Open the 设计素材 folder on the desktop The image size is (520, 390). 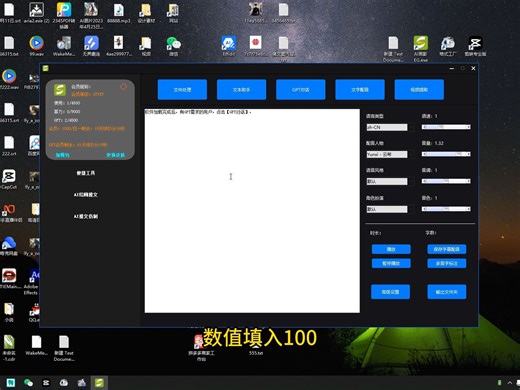146,13
